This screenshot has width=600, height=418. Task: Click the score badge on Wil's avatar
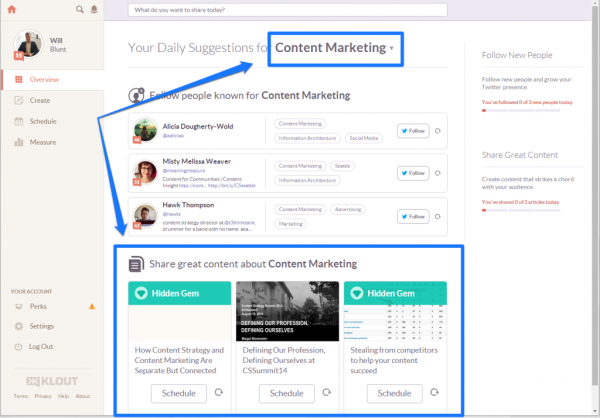click(18, 56)
